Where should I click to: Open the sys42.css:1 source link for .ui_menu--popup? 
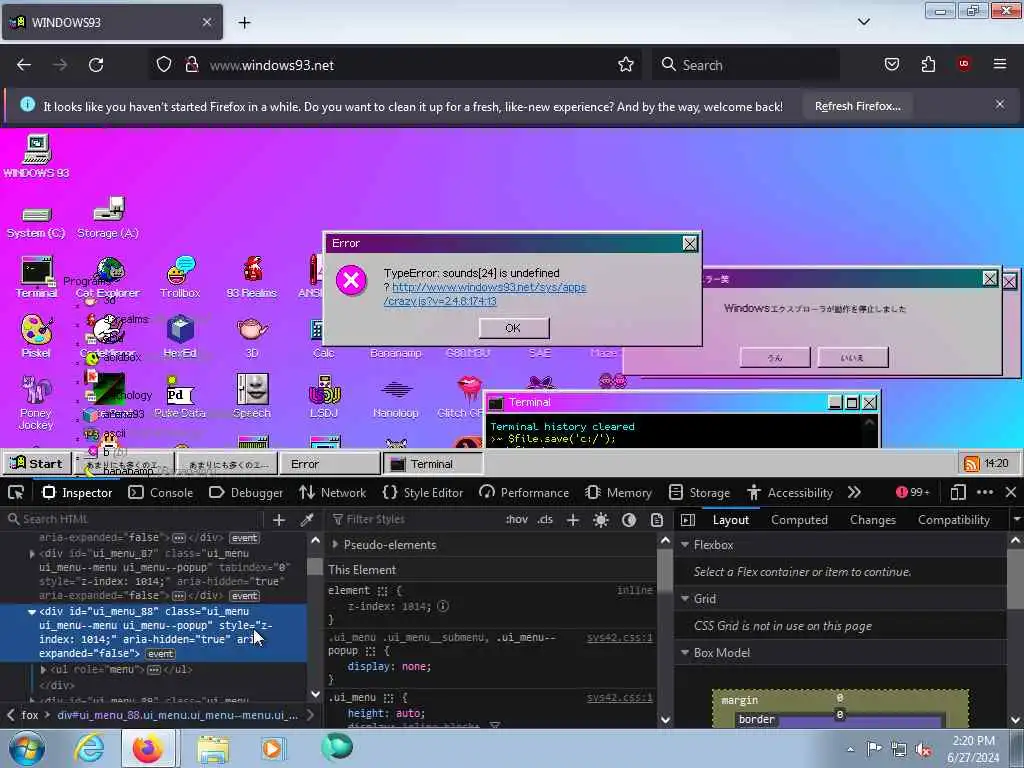point(620,637)
